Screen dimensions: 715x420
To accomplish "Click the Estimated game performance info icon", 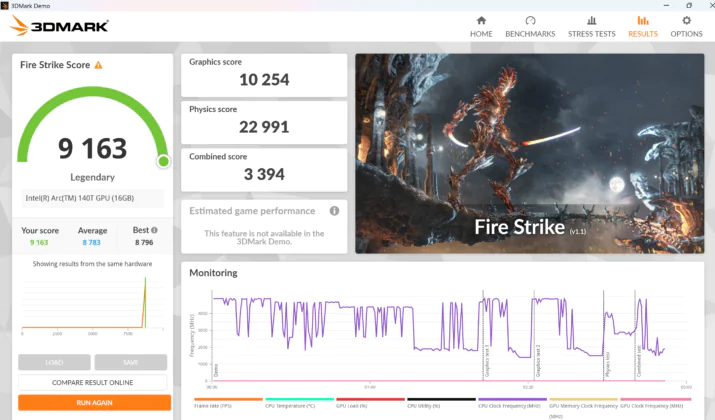I will pos(334,211).
